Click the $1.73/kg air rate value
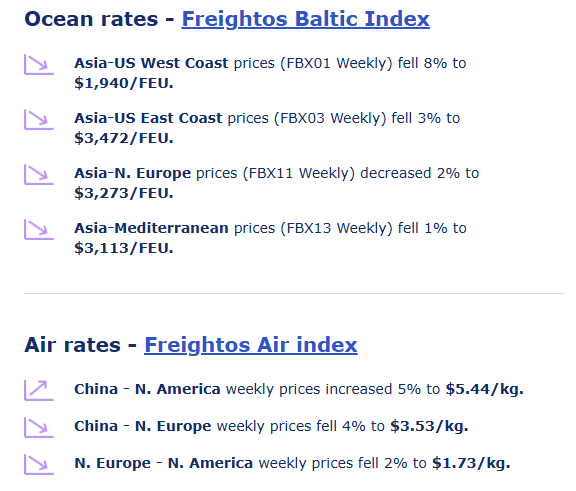This screenshot has width=576, height=491. (471, 463)
